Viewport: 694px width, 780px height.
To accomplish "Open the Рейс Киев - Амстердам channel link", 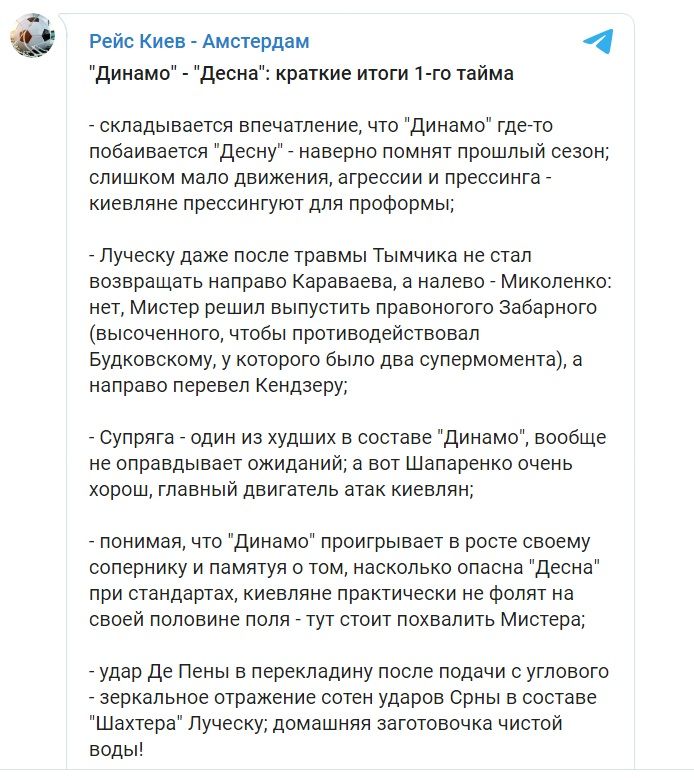I will click(199, 41).
